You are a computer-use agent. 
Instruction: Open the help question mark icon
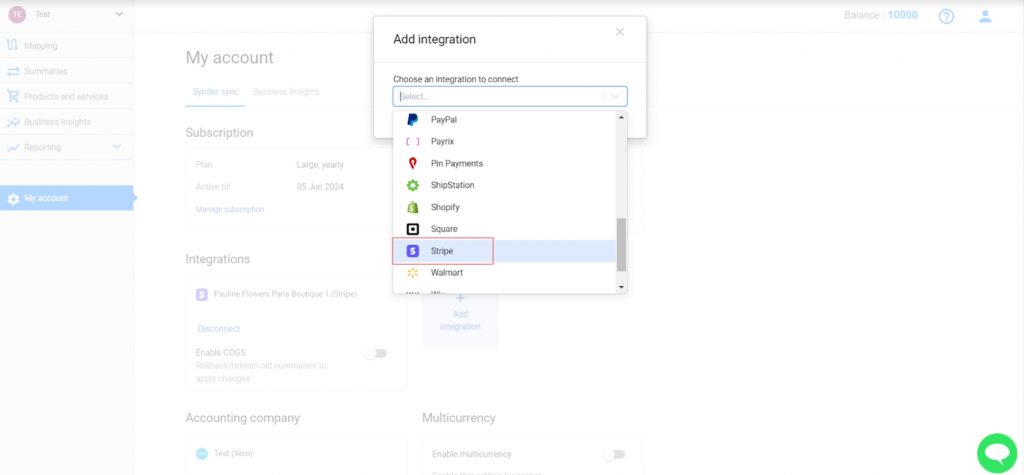946,16
